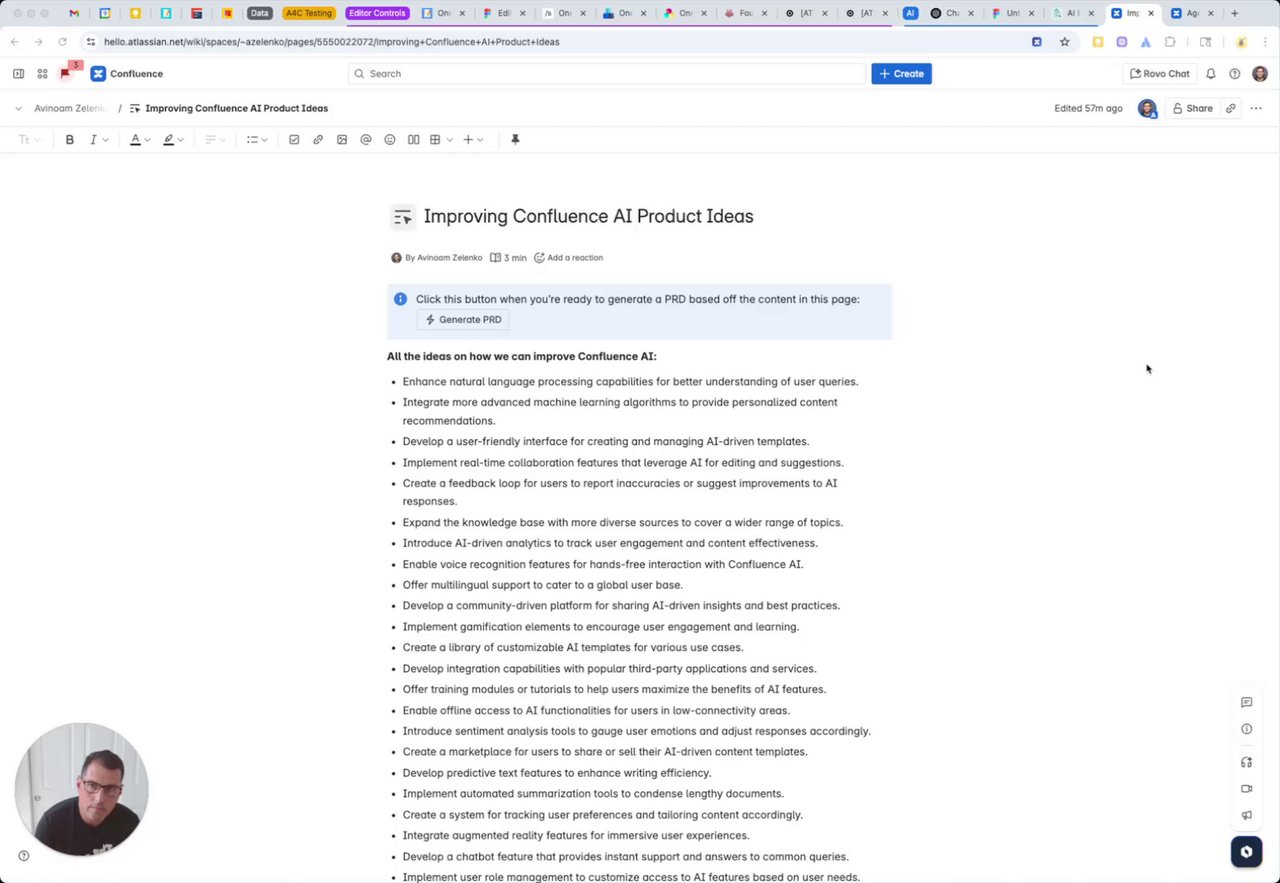Screen dimensions: 1280x883
Task: Click the Generate PRD button
Action: coord(463,320)
